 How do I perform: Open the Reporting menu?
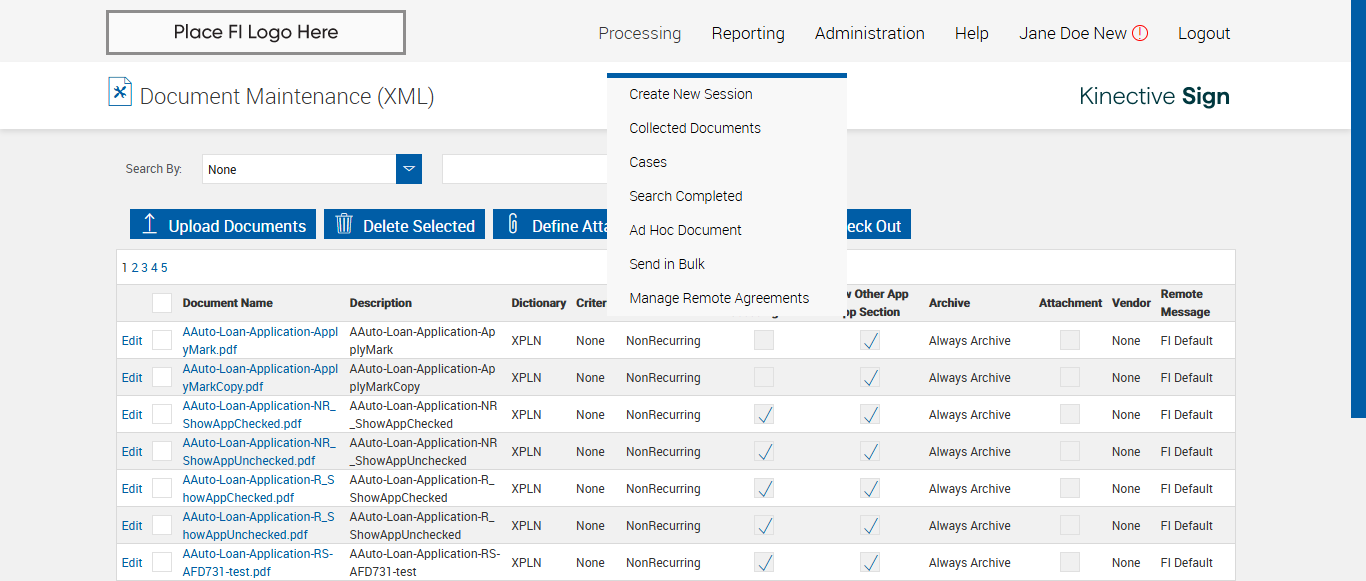[748, 33]
